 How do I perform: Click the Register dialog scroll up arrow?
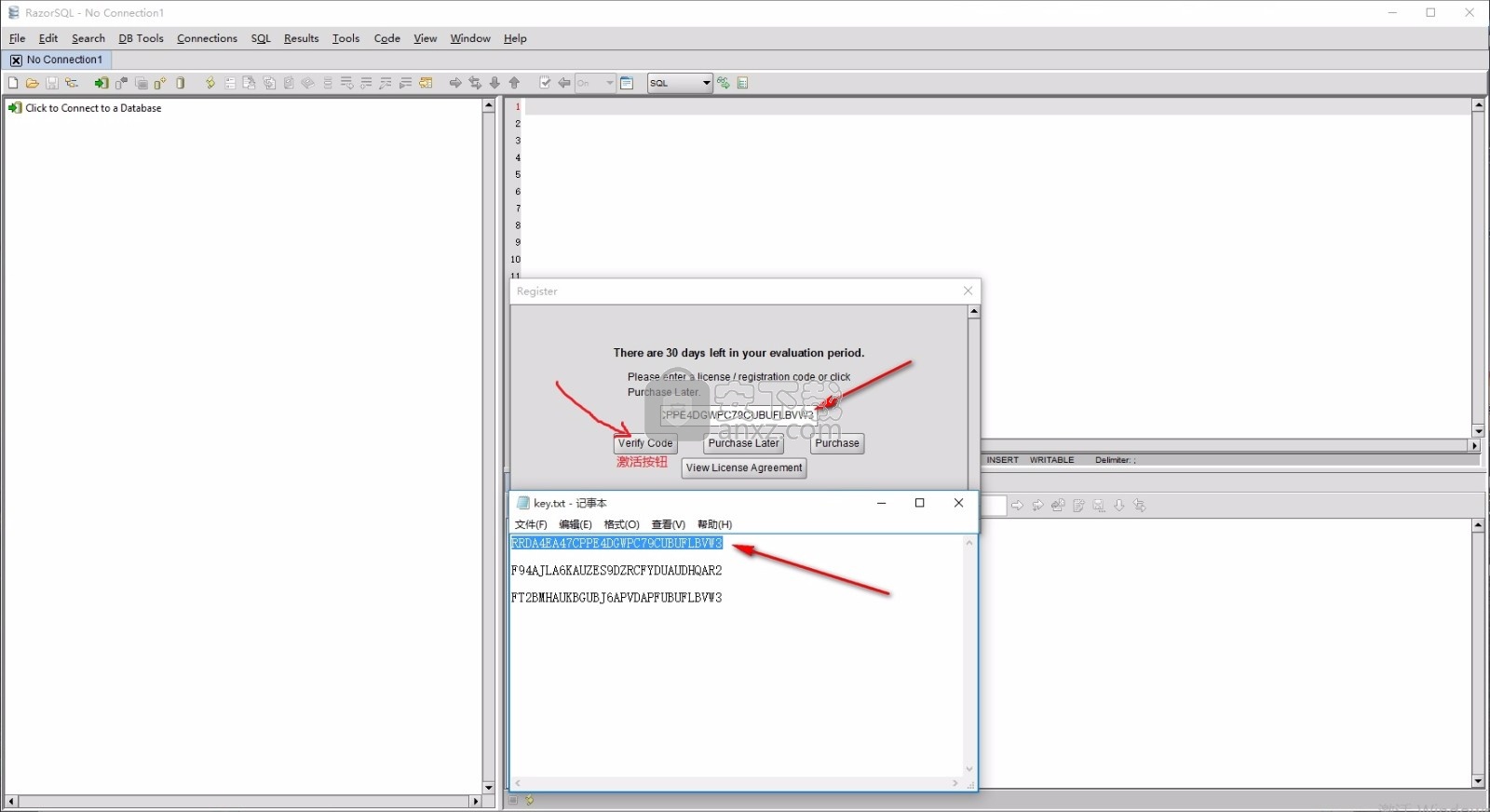pyautogui.click(x=974, y=312)
